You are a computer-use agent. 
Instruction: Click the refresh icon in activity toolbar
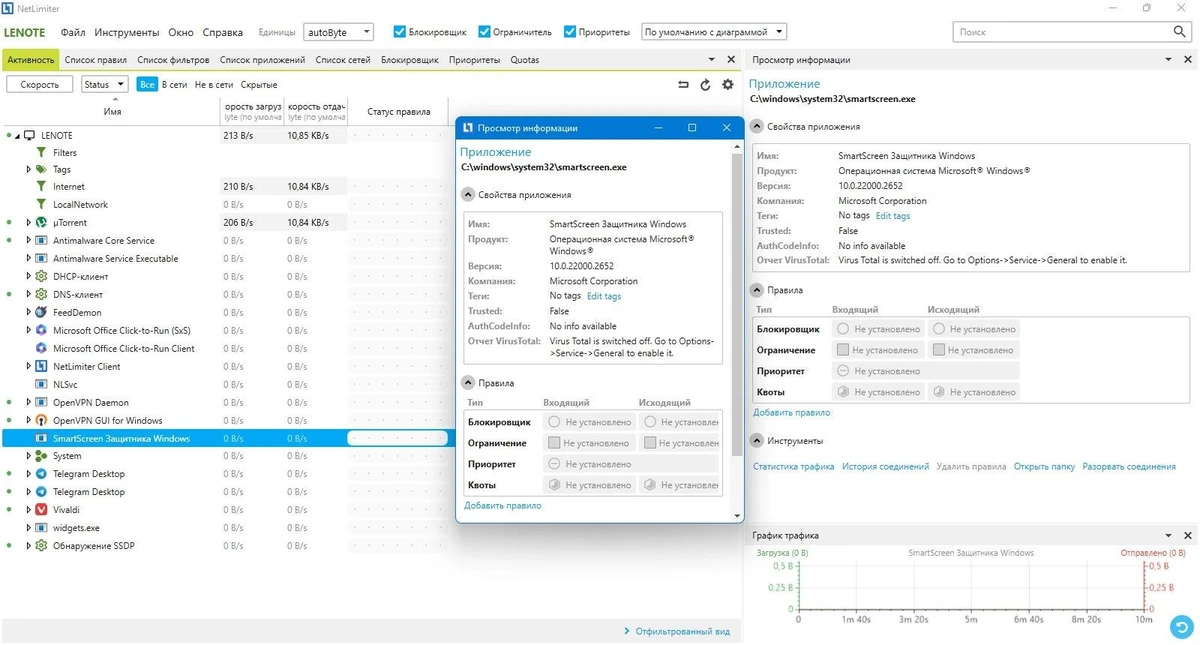click(x=705, y=85)
